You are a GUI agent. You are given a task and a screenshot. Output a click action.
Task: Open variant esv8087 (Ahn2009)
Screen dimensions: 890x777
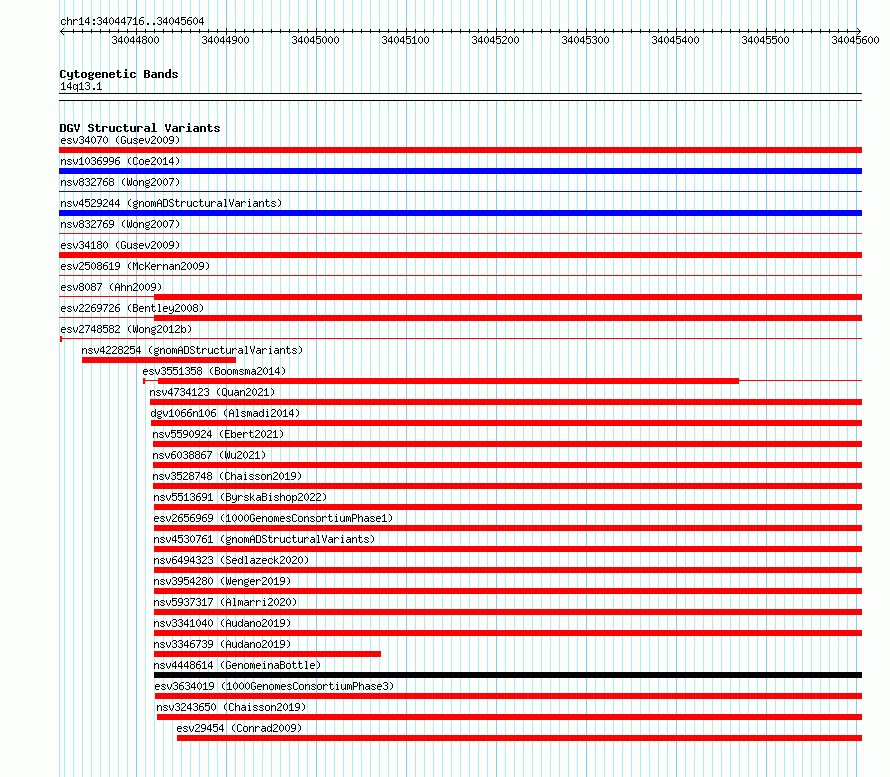[111, 287]
